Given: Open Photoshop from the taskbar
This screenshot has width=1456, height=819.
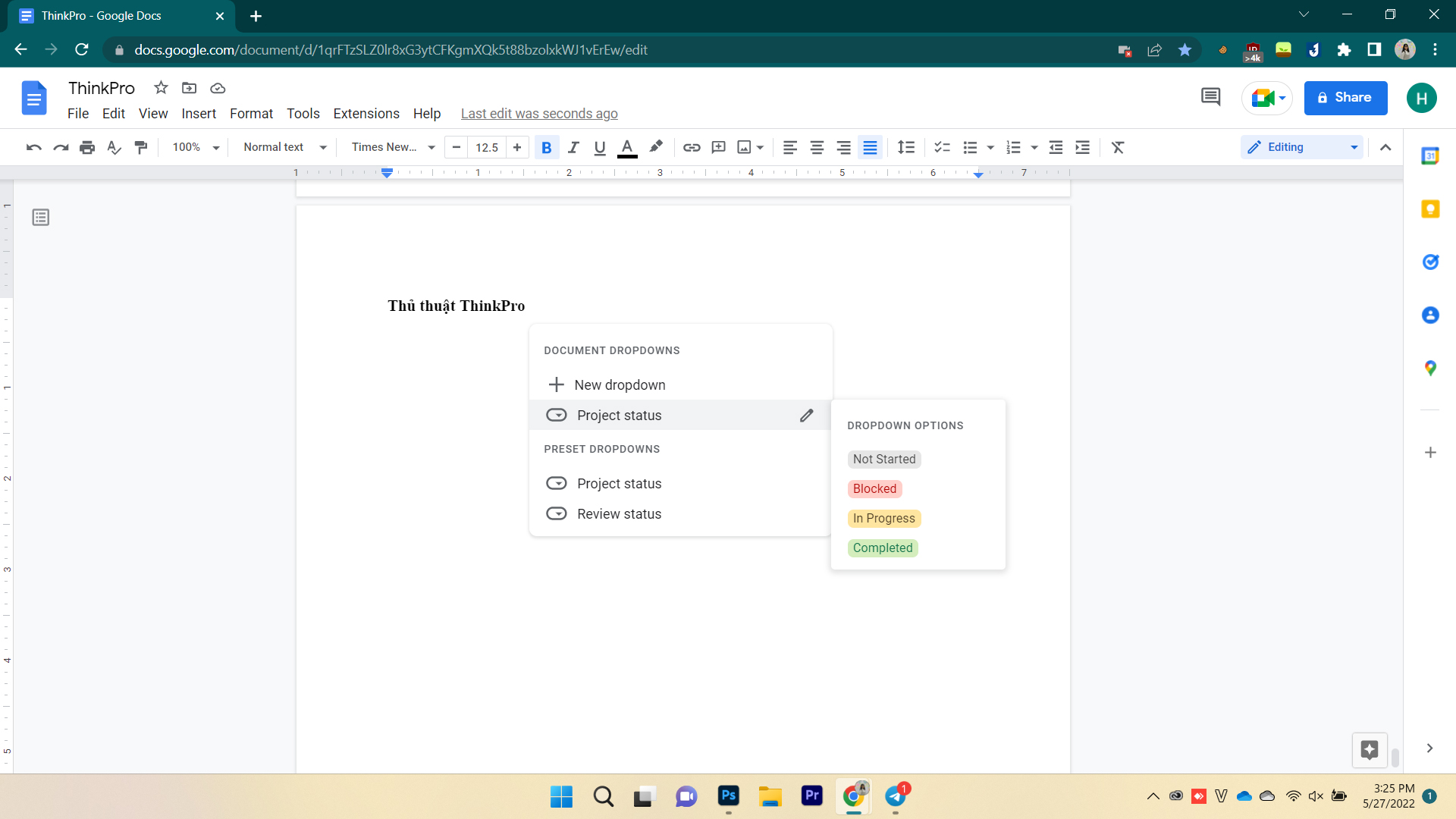Looking at the screenshot, I should click(x=728, y=796).
